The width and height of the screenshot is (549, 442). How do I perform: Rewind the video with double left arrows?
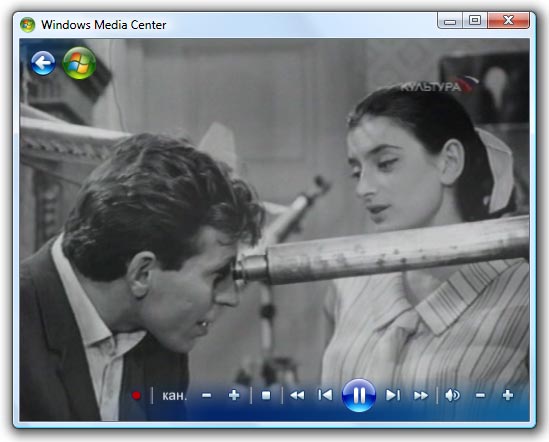coord(297,395)
